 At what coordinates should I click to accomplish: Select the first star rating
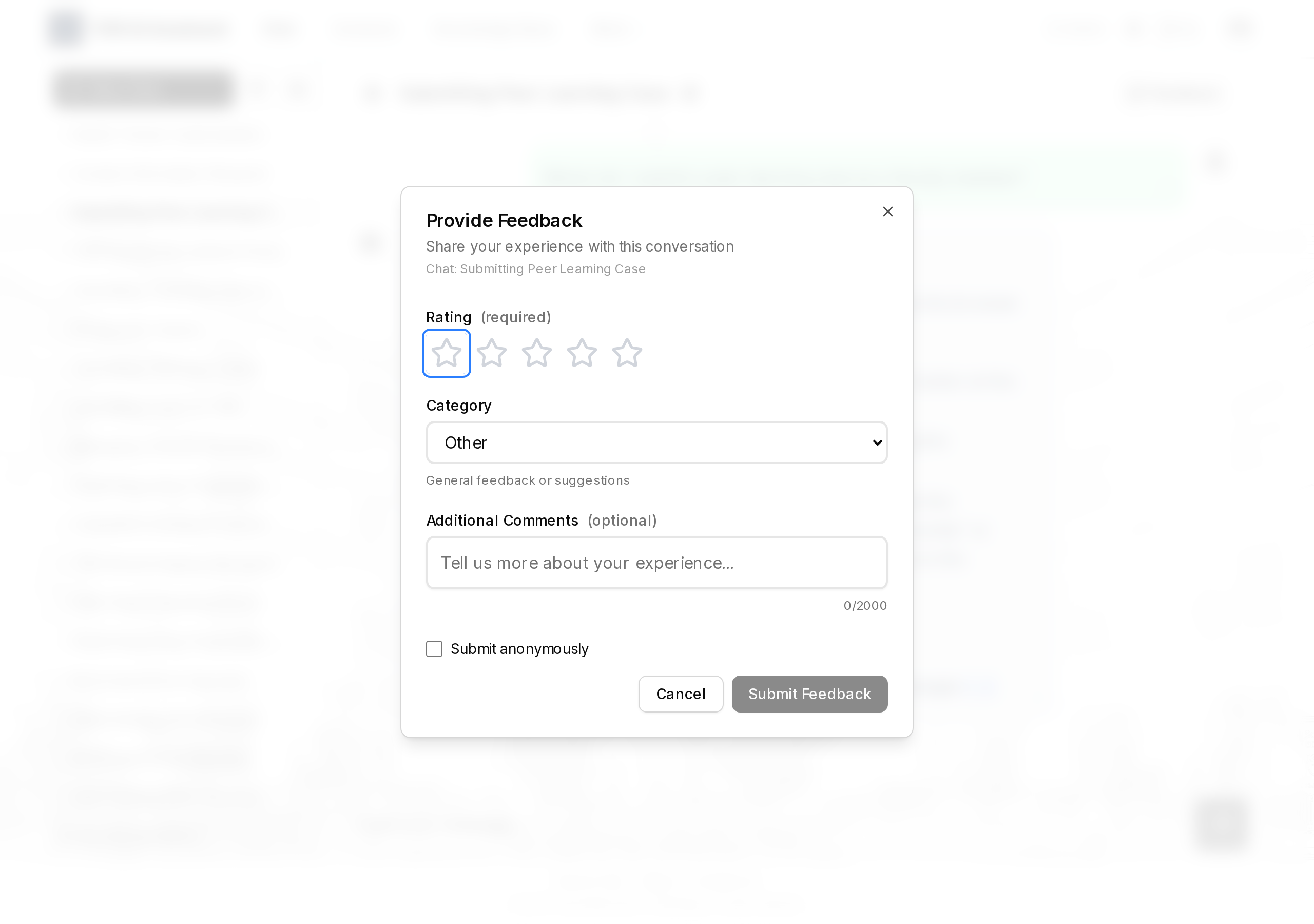tap(447, 353)
